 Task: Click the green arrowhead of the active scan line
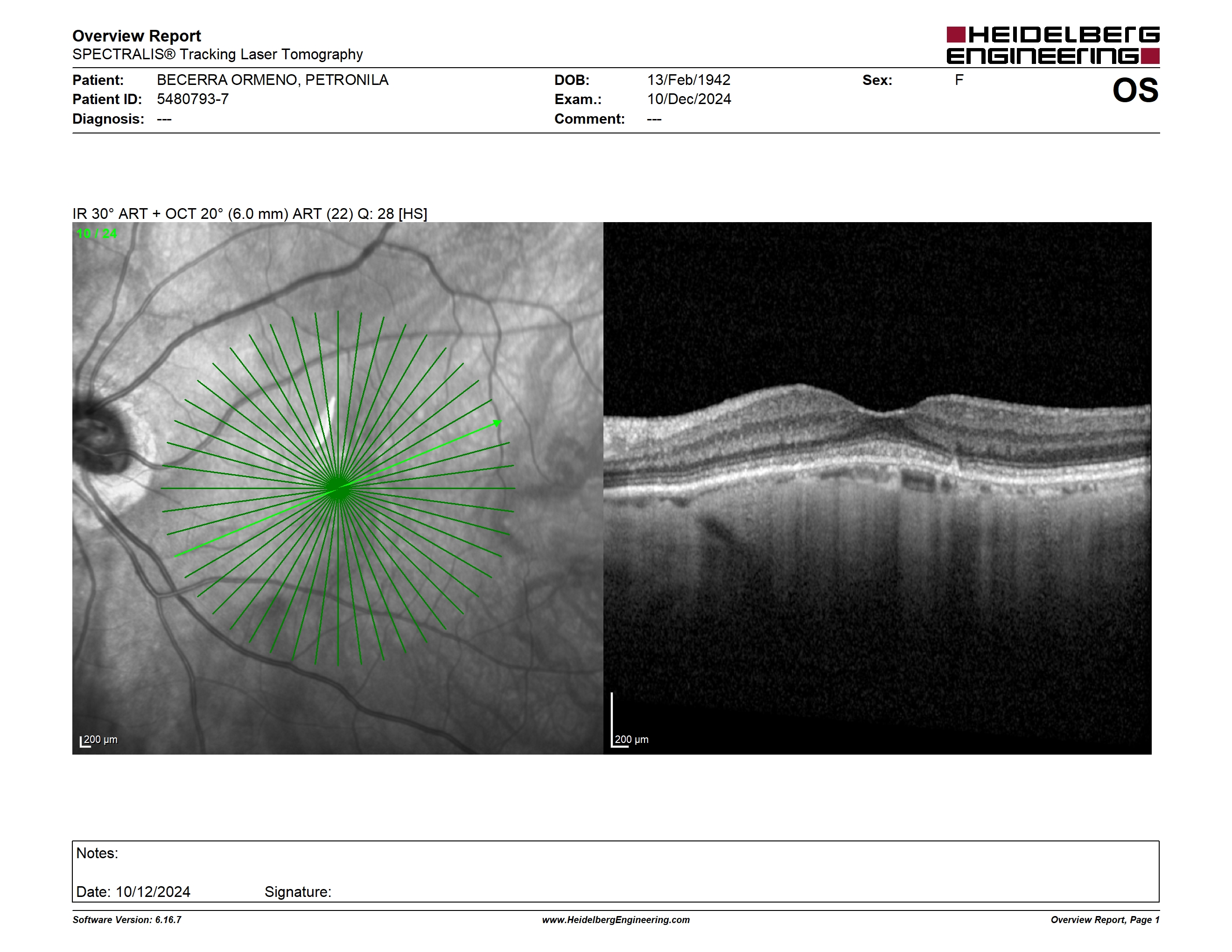[497, 423]
